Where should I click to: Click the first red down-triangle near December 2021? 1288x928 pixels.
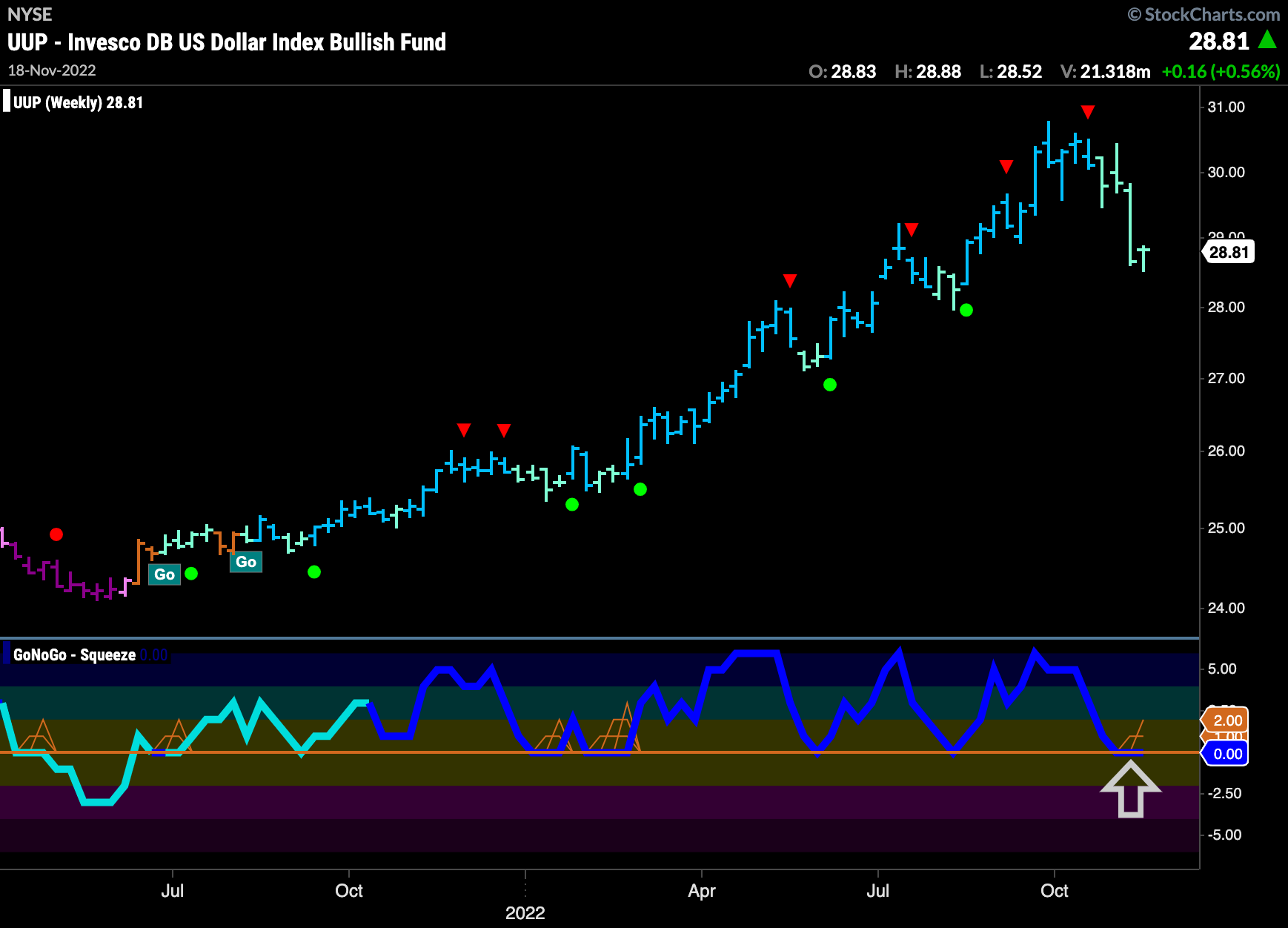464,430
